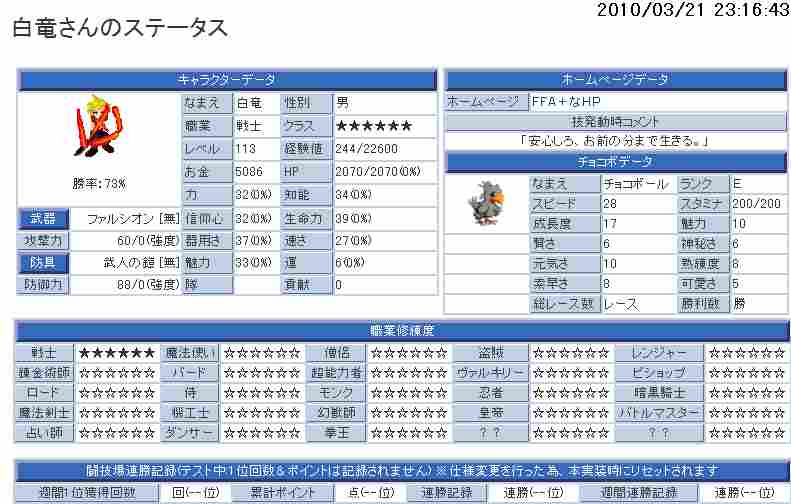The width and height of the screenshot is (791, 504).
Task: Click the ビショップ job label
Action: tap(659, 373)
